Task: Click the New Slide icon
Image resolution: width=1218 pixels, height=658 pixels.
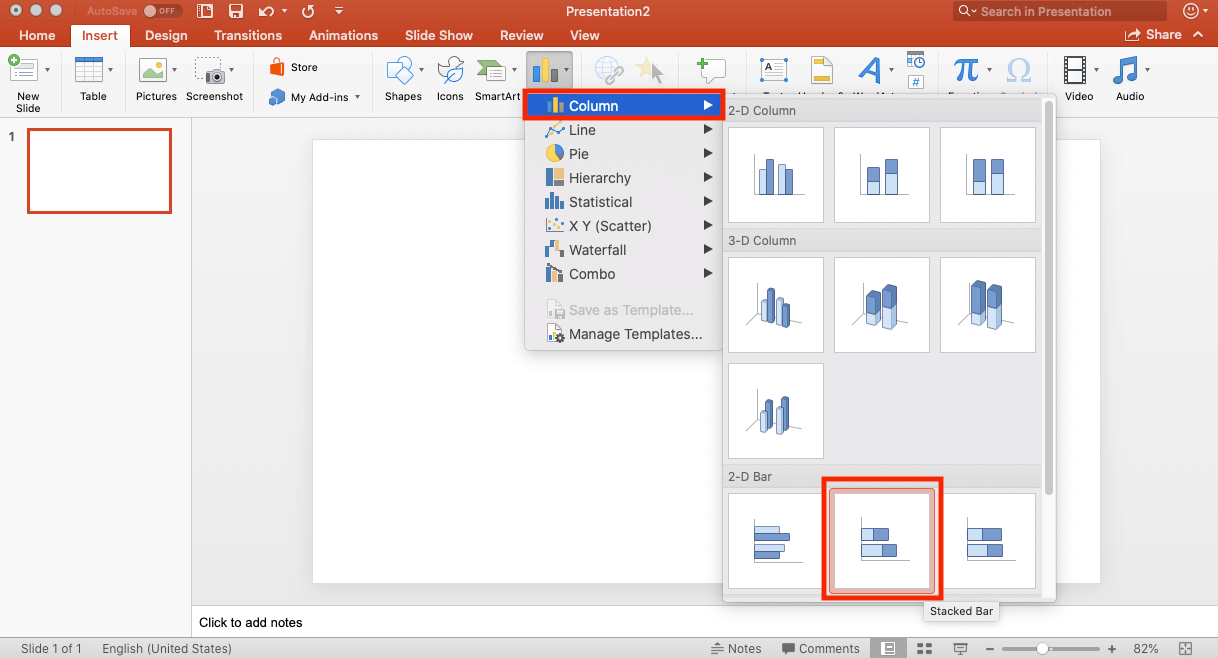Action: tap(22, 70)
